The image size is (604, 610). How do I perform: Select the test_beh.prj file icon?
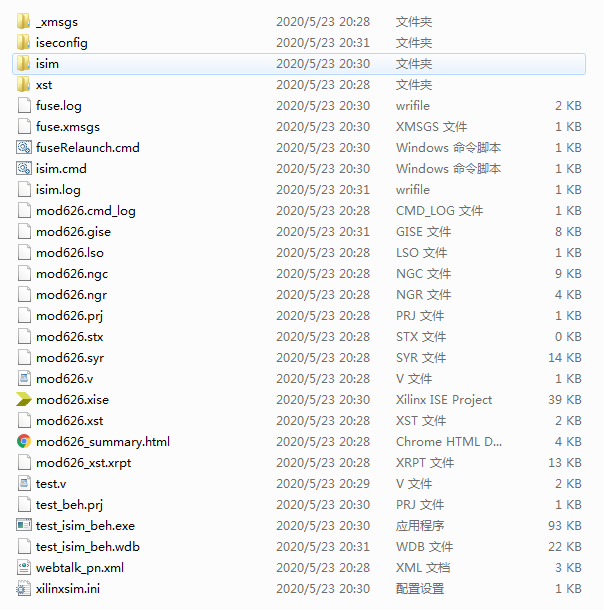click(x=24, y=505)
